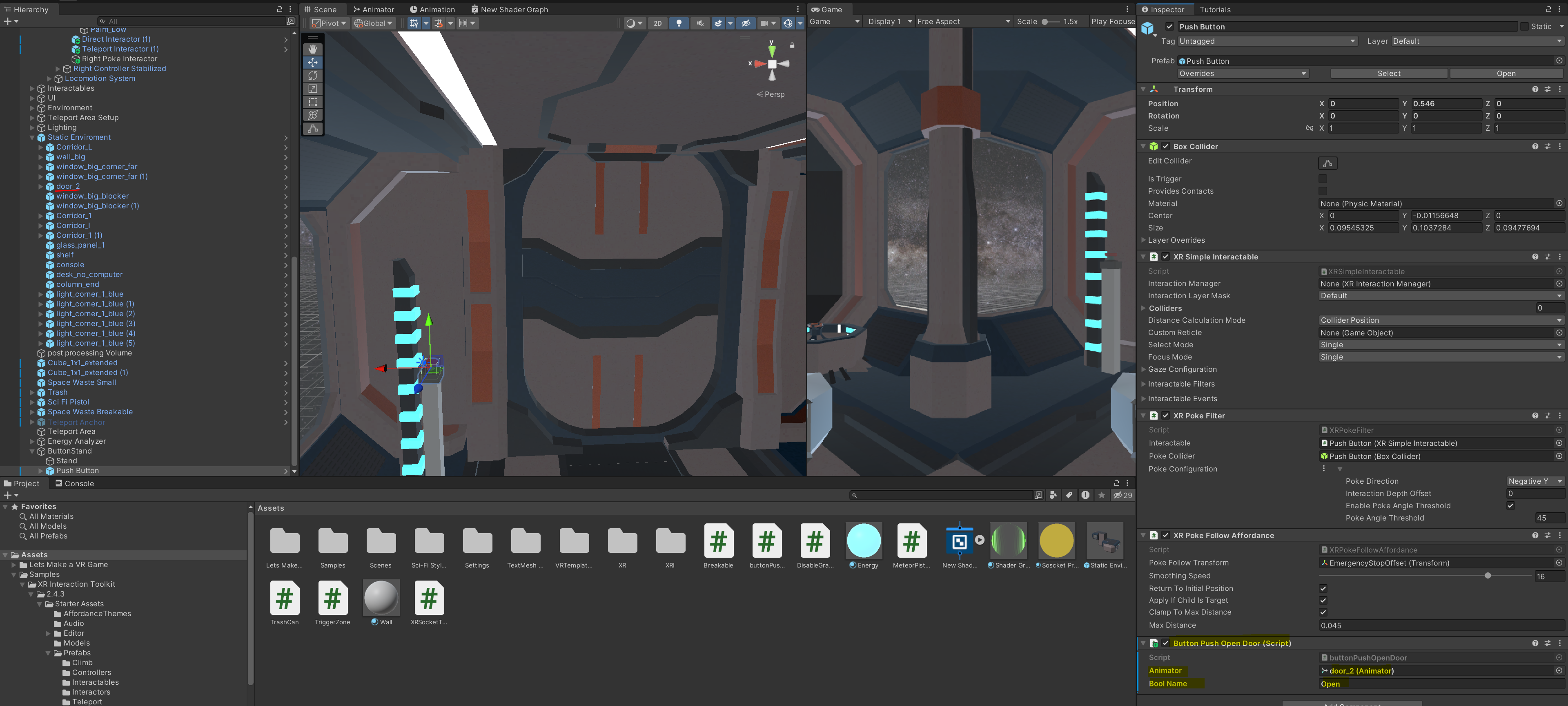
Task: Adjust the Smoothing Speed slider
Action: (1487, 576)
